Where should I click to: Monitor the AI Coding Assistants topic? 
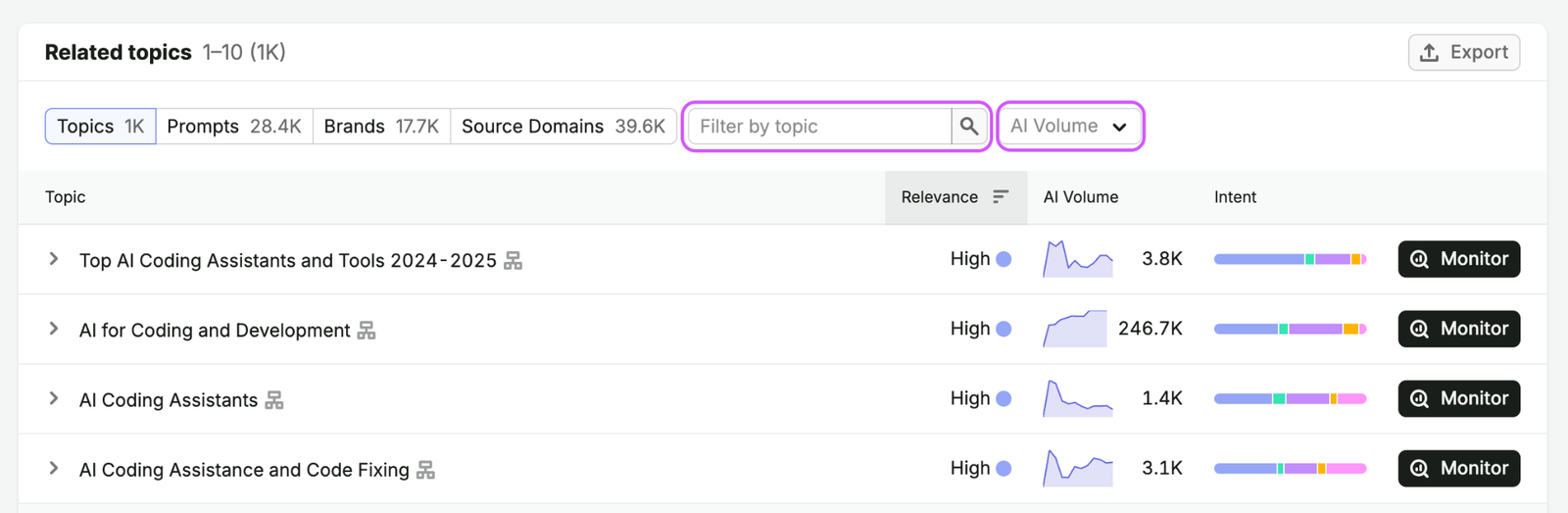[1459, 398]
